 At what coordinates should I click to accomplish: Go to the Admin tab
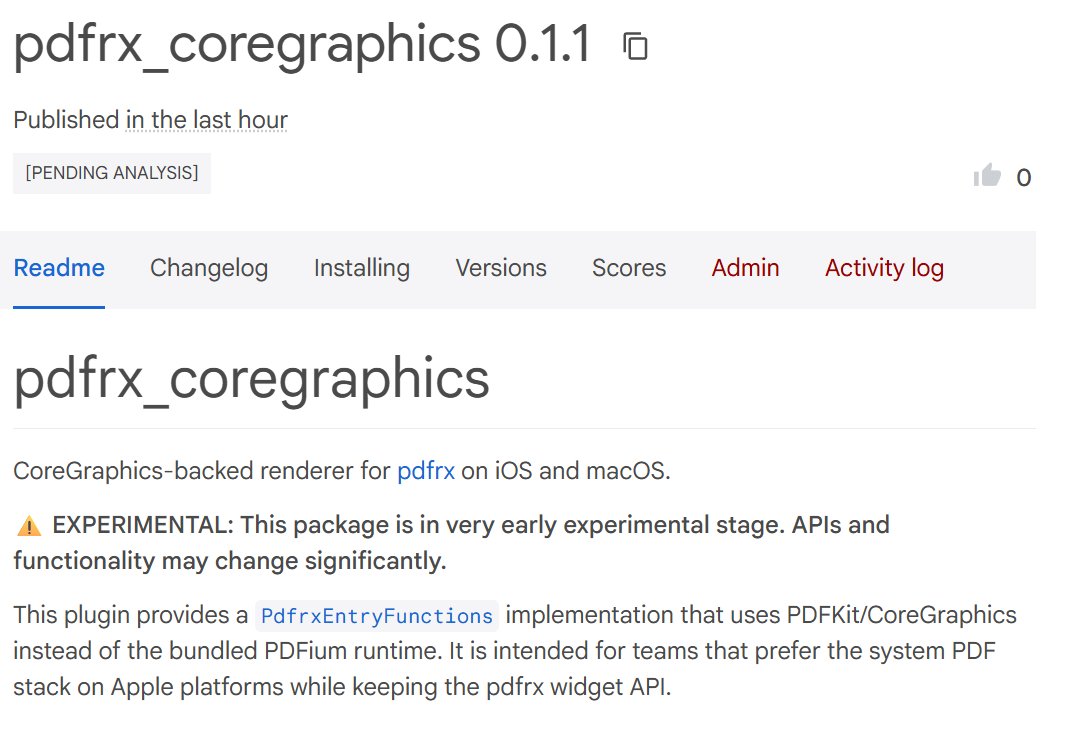click(745, 268)
